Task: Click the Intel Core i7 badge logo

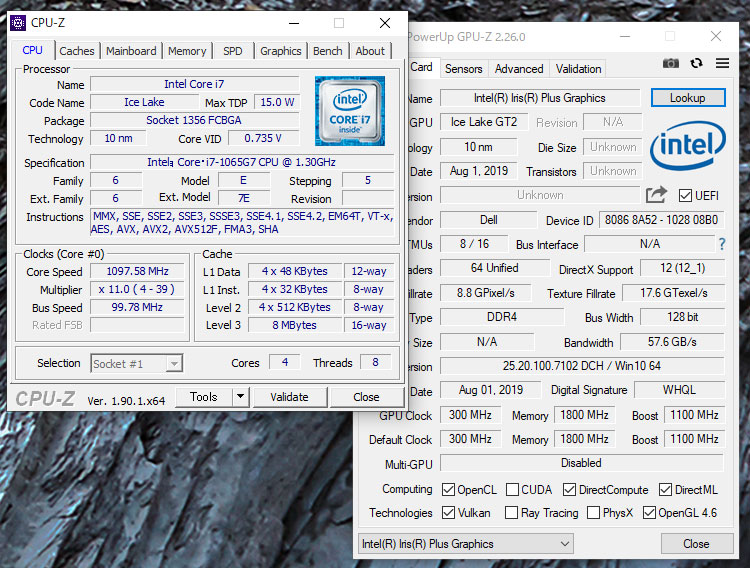Action: pyautogui.click(x=350, y=111)
